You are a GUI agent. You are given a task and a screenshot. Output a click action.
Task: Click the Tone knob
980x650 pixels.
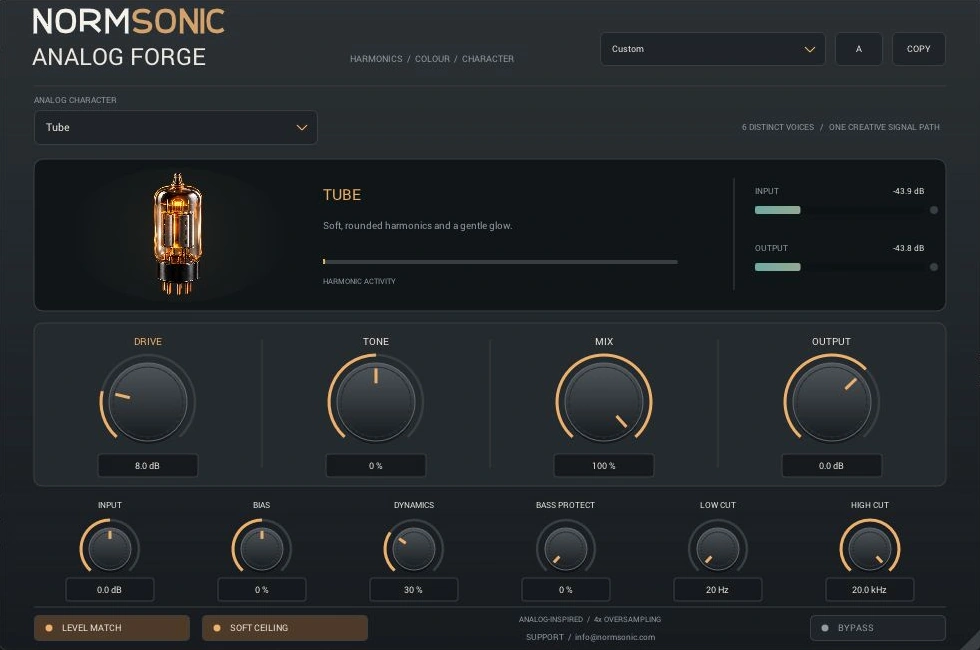click(x=376, y=402)
